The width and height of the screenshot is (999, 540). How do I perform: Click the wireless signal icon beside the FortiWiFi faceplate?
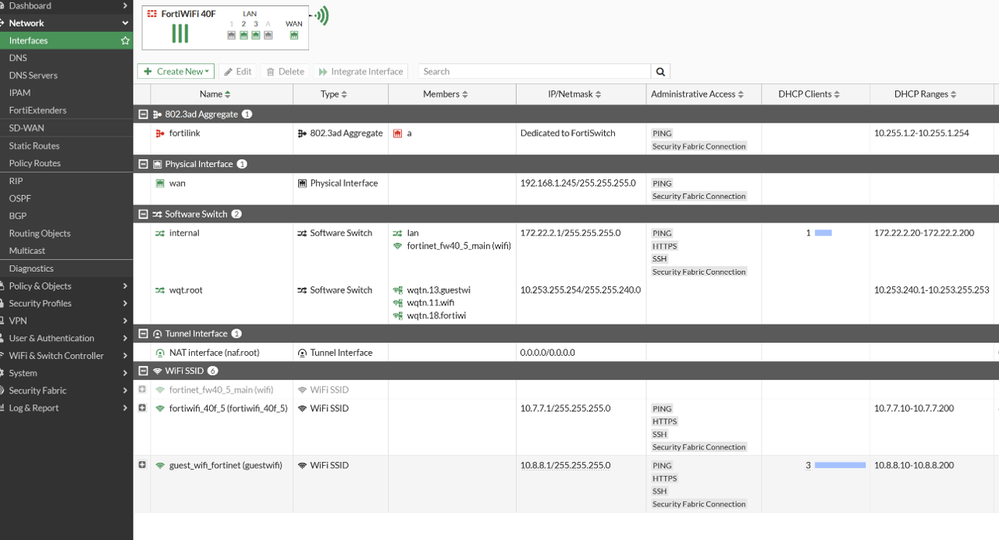click(x=320, y=16)
